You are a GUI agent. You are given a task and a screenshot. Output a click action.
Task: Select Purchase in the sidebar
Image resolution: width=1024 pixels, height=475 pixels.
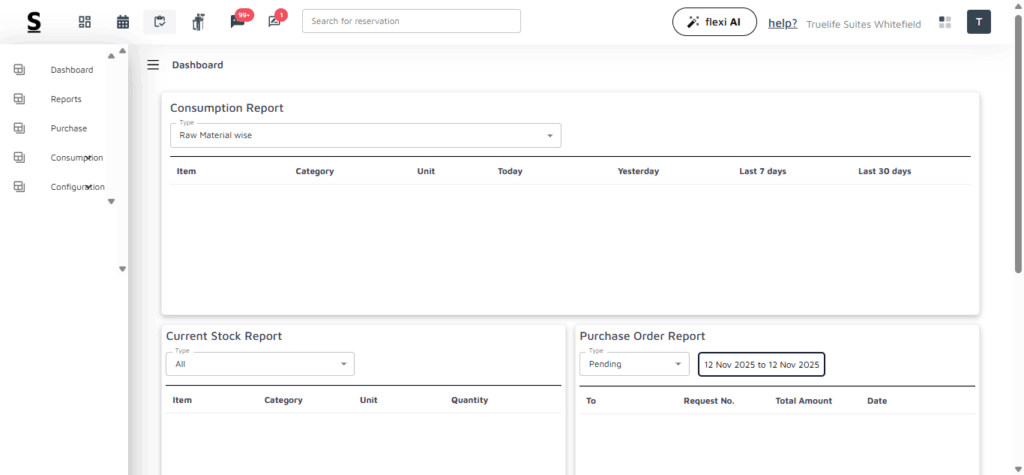pos(68,128)
